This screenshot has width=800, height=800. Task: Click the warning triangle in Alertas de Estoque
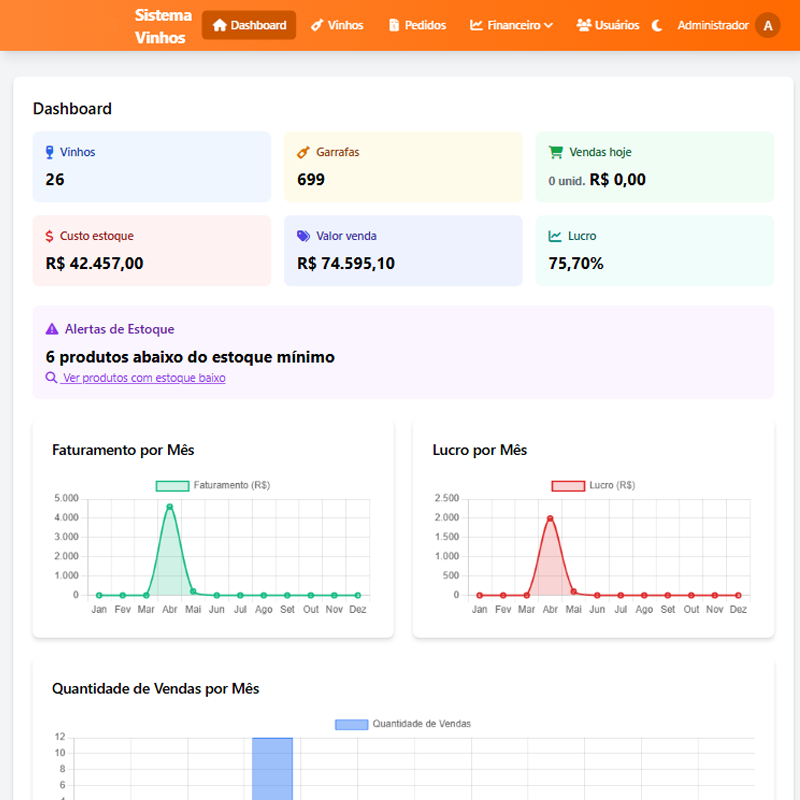(x=52, y=329)
